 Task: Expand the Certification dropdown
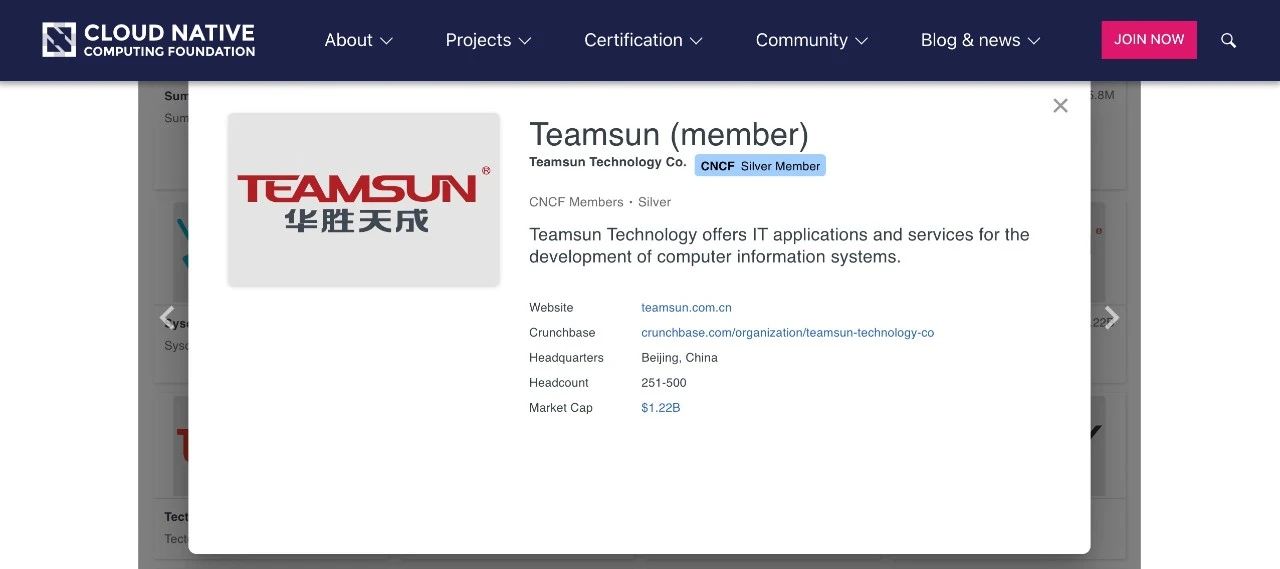tap(643, 40)
